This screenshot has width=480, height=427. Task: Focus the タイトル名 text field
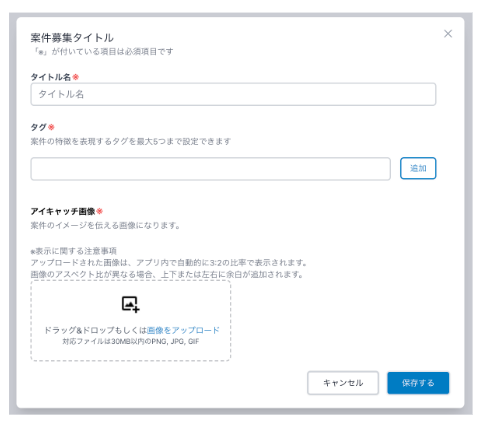point(233,94)
